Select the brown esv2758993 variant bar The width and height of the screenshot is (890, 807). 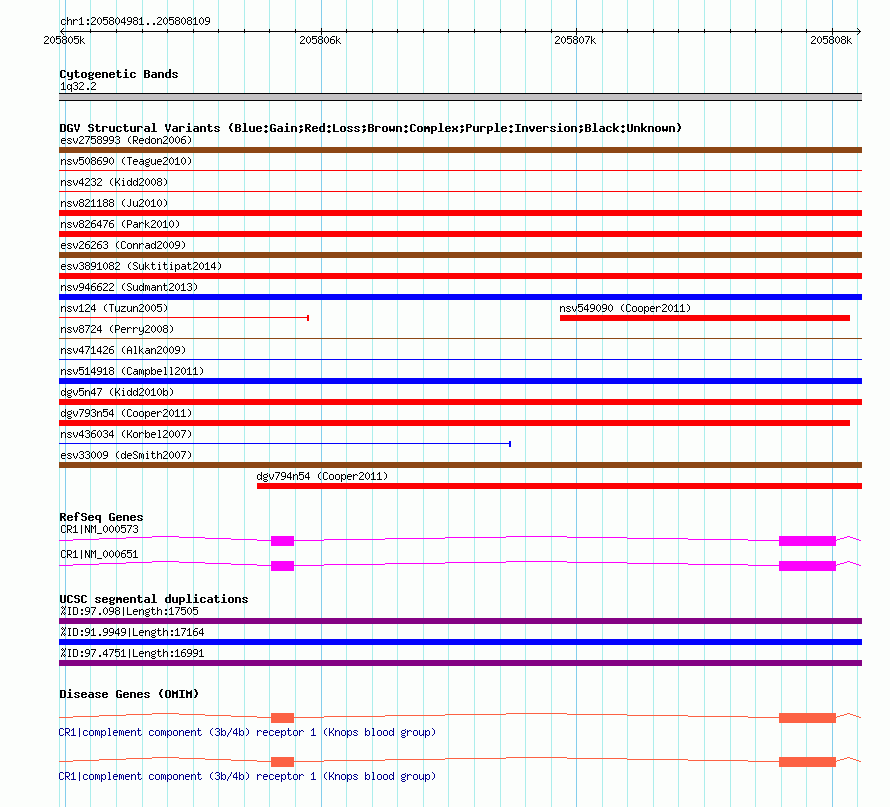(460, 150)
